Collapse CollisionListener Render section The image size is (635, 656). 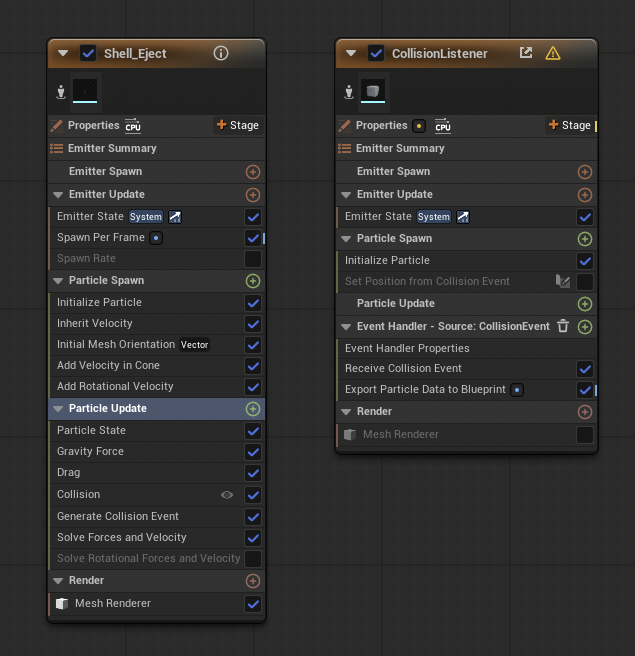[346, 412]
